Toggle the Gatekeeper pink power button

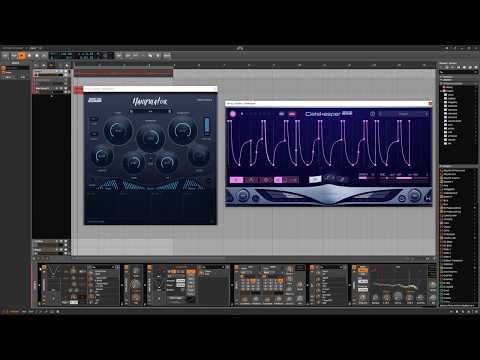(x=233, y=114)
